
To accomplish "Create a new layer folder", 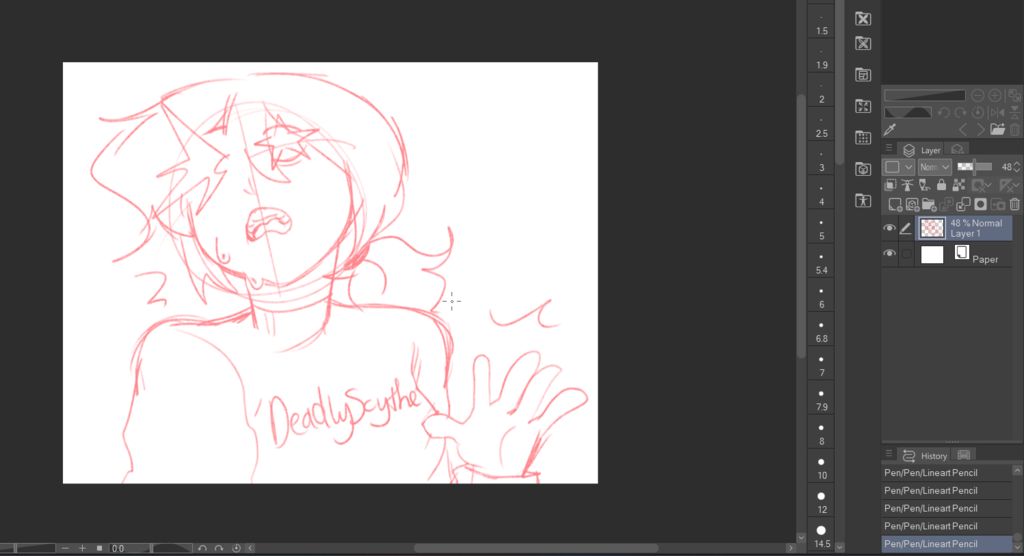I will (929, 204).
